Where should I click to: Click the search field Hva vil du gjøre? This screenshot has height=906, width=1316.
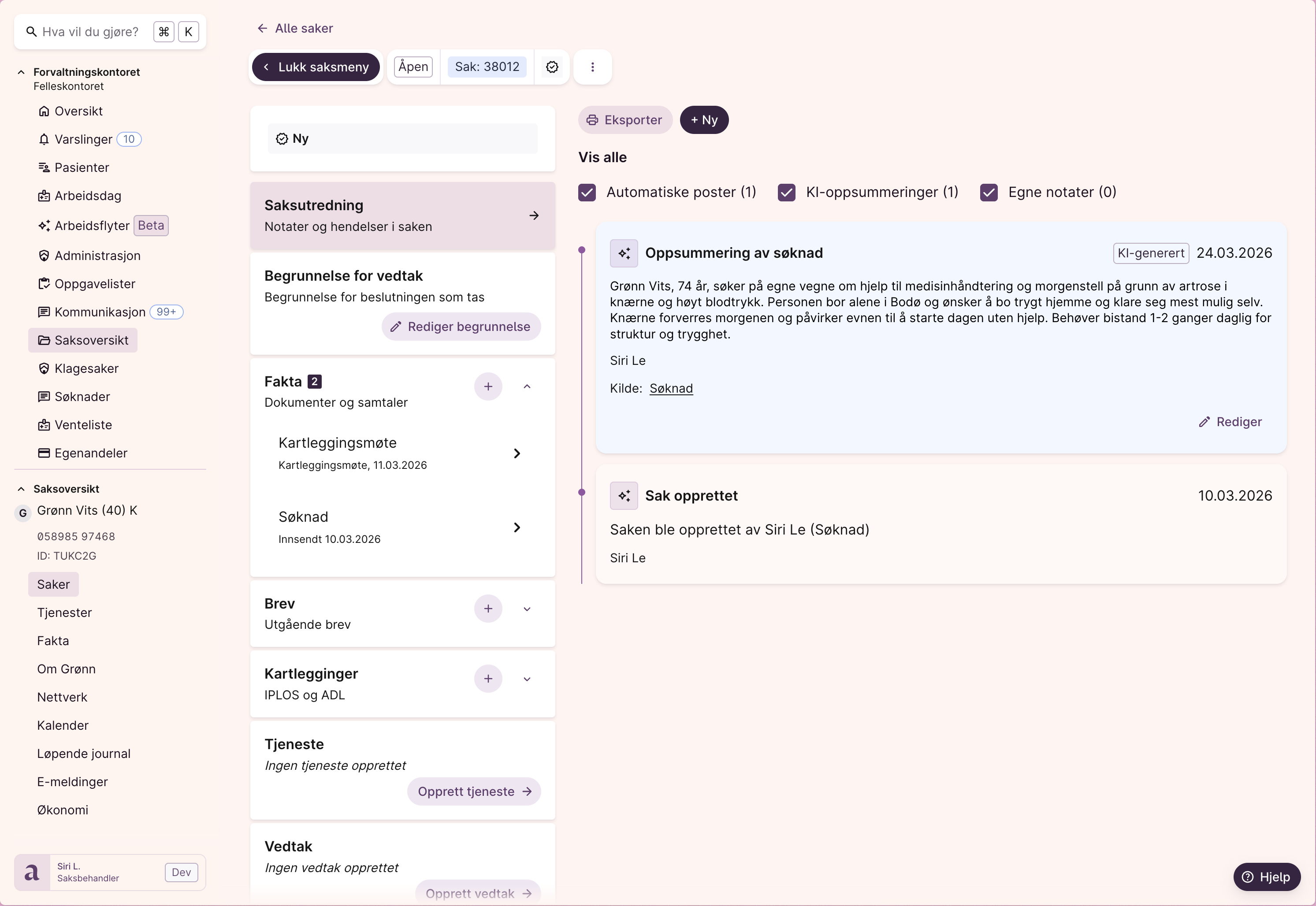pos(91,32)
